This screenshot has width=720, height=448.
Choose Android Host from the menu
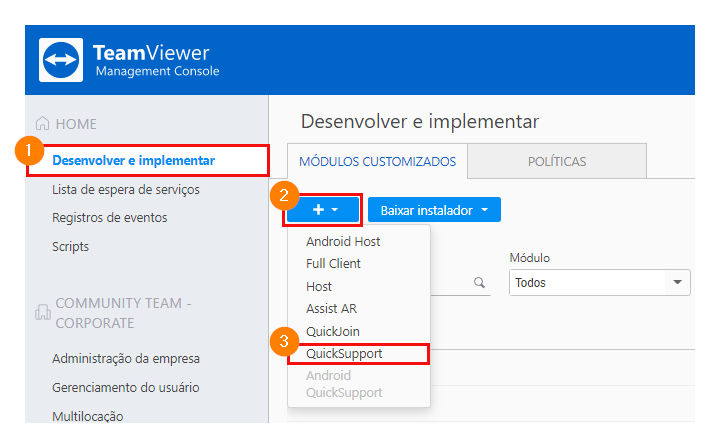point(343,241)
